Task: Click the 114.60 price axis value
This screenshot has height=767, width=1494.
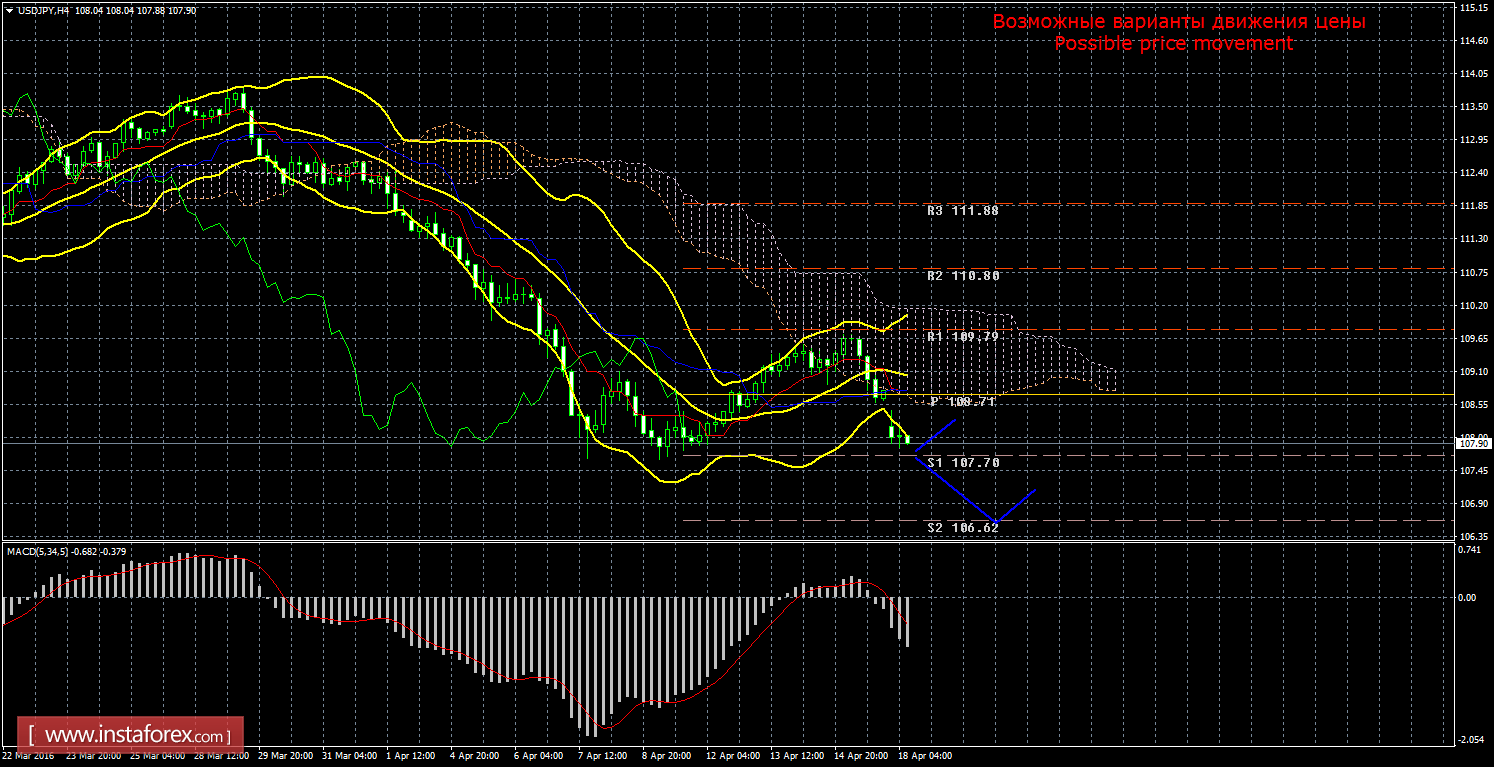Action: [x=1473, y=41]
